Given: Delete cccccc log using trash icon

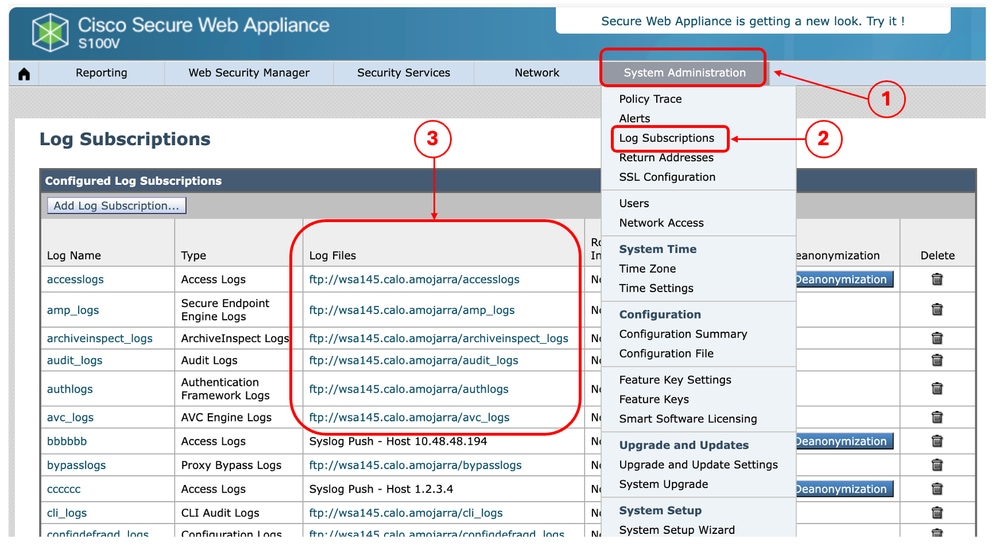Looking at the screenshot, I should point(937,489).
